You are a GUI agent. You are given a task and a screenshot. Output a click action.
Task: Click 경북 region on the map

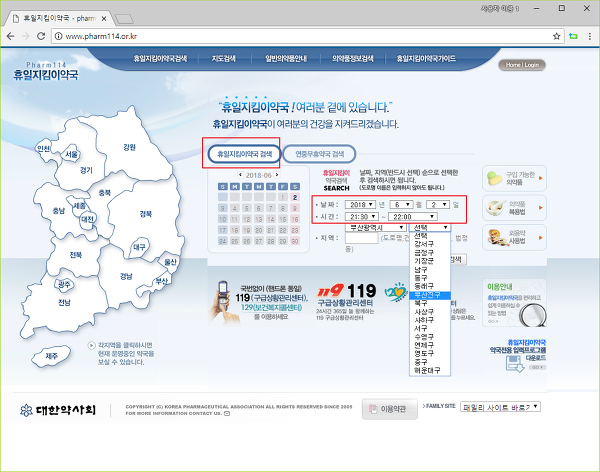[x=145, y=214]
